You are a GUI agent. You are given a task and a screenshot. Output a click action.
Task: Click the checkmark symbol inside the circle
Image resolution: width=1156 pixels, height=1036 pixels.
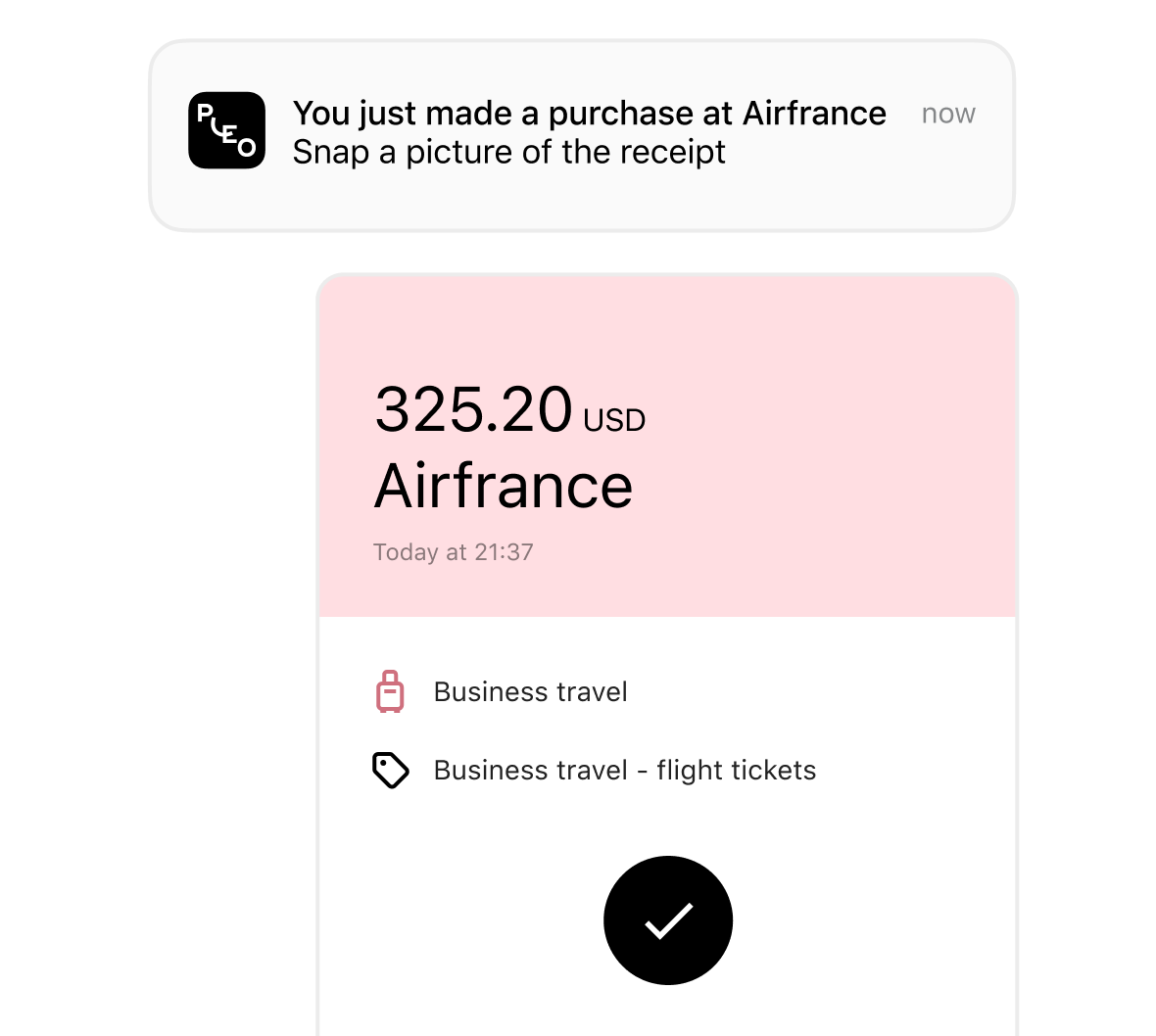667,920
